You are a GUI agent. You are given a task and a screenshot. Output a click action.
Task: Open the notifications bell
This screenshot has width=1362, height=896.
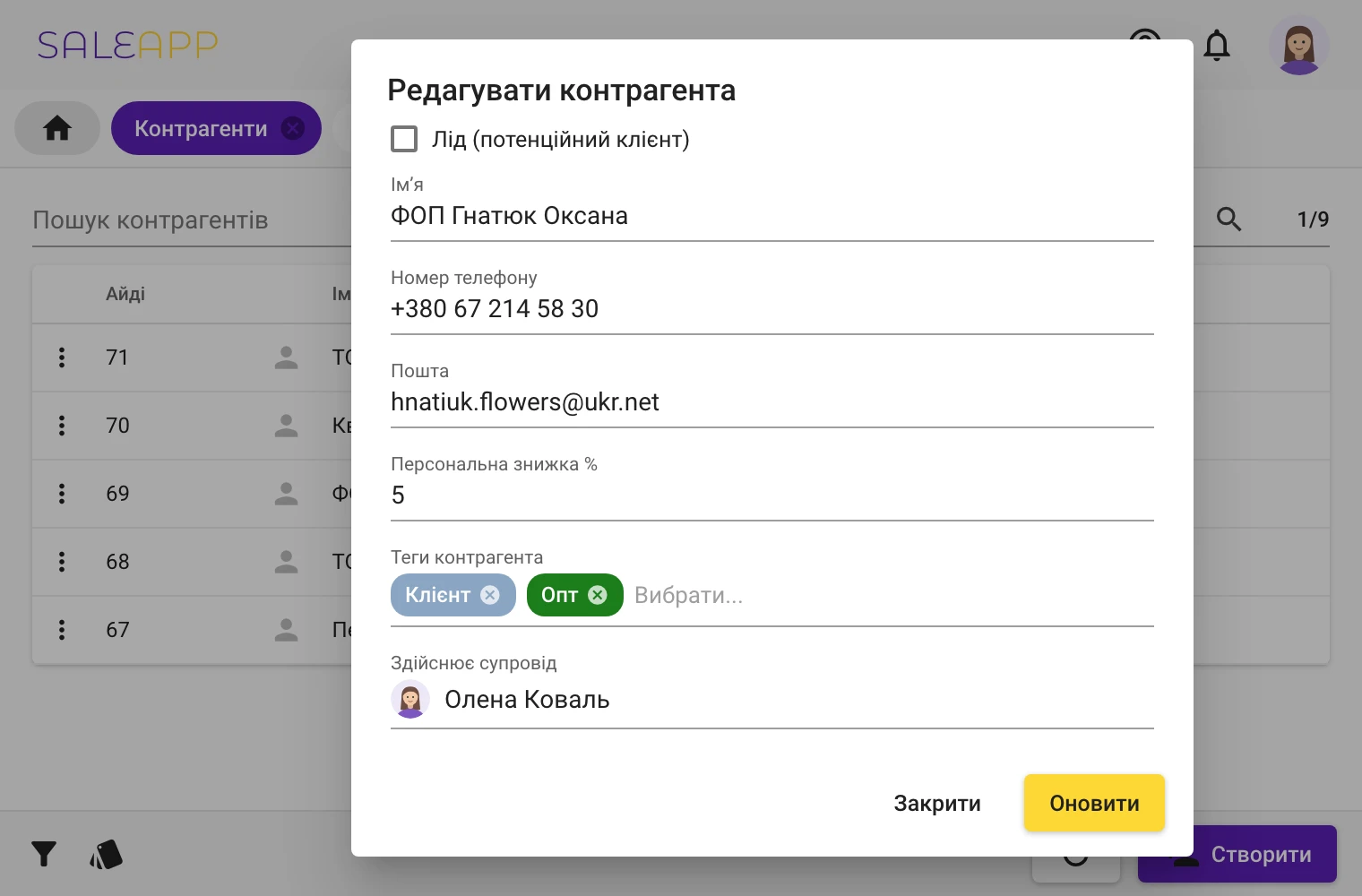point(1216,45)
